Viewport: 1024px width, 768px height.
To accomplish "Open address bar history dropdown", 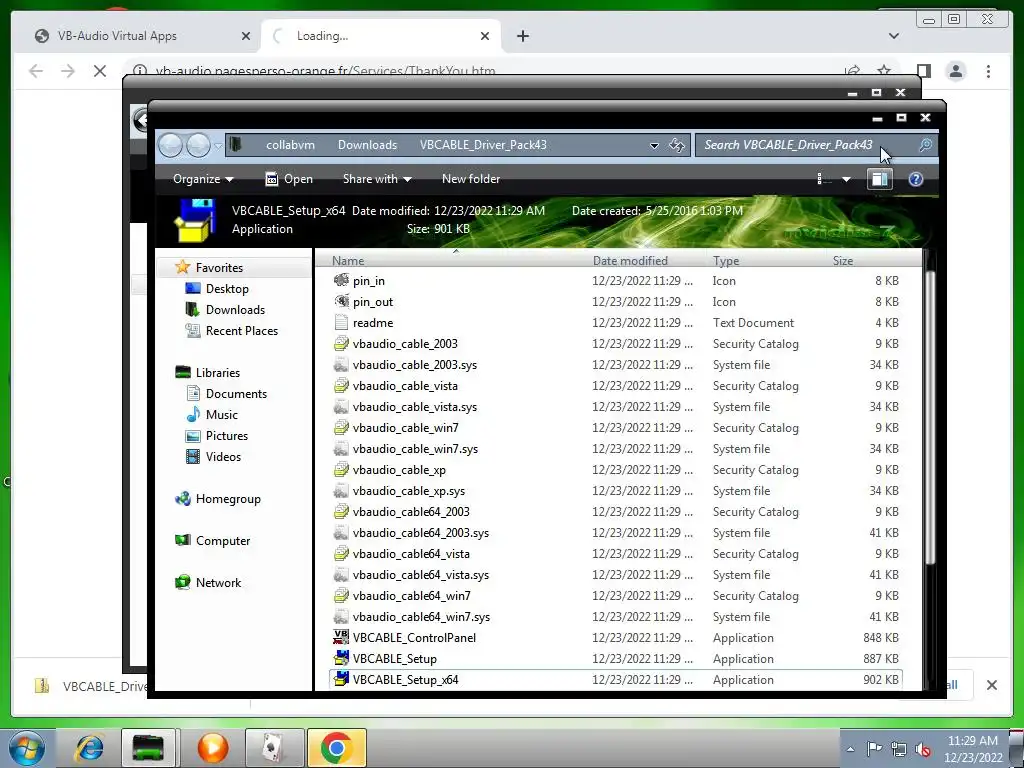I will click(654, 145).
